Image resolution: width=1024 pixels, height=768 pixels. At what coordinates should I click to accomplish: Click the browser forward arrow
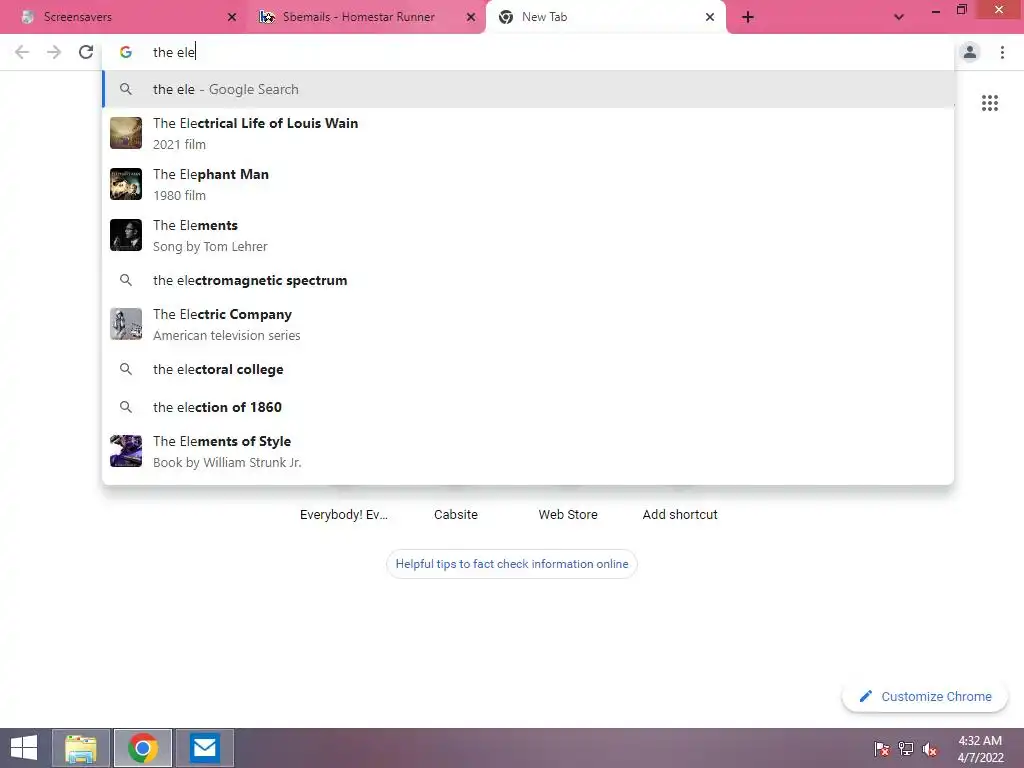[x=54, y=52]
